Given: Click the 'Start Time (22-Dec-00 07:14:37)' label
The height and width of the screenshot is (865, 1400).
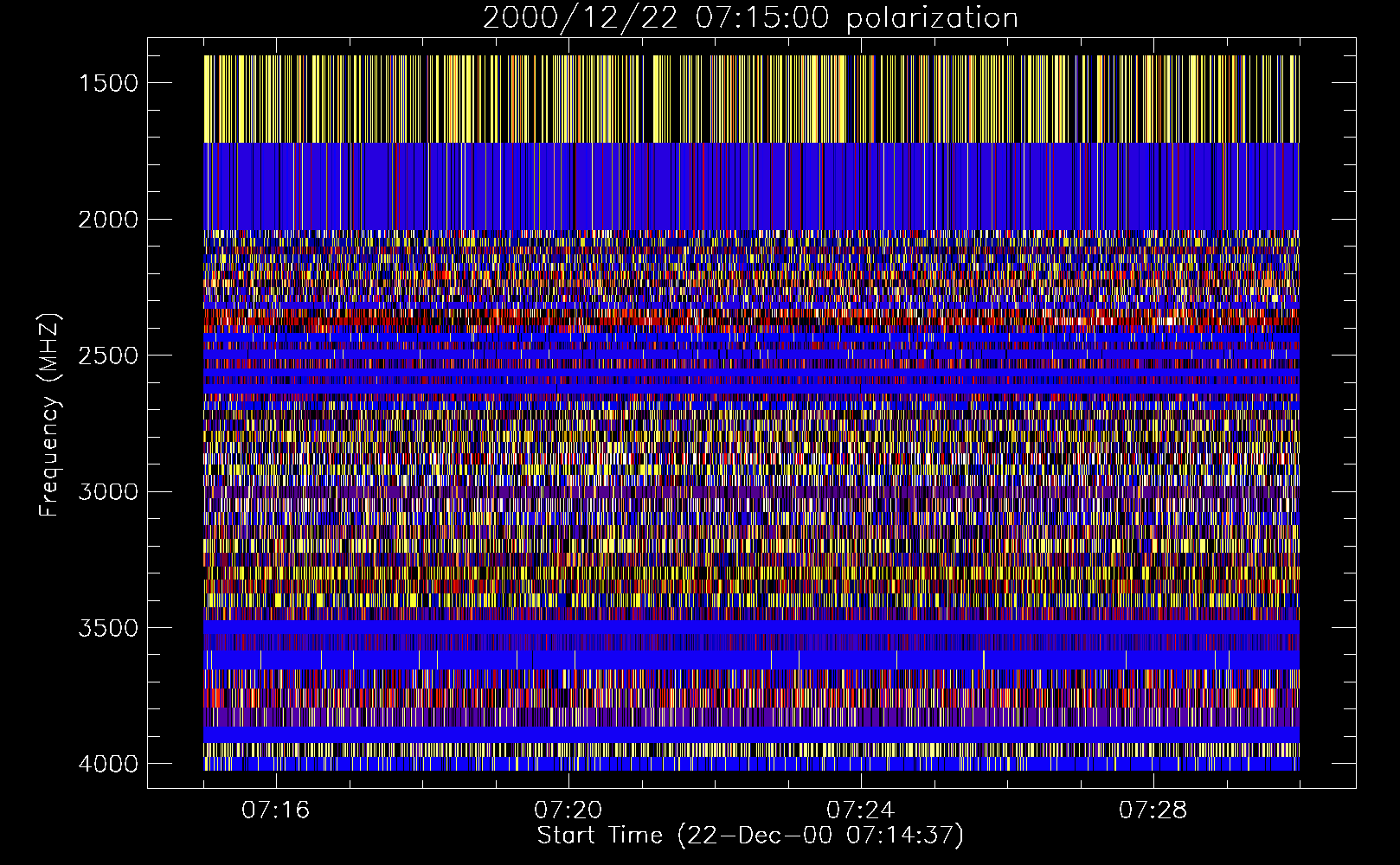Looking at the screenshot, I should (750, 836).
